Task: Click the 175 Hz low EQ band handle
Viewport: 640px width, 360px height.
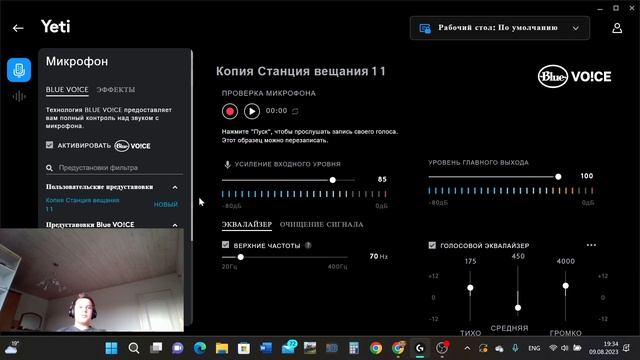Action: [470, 288]
